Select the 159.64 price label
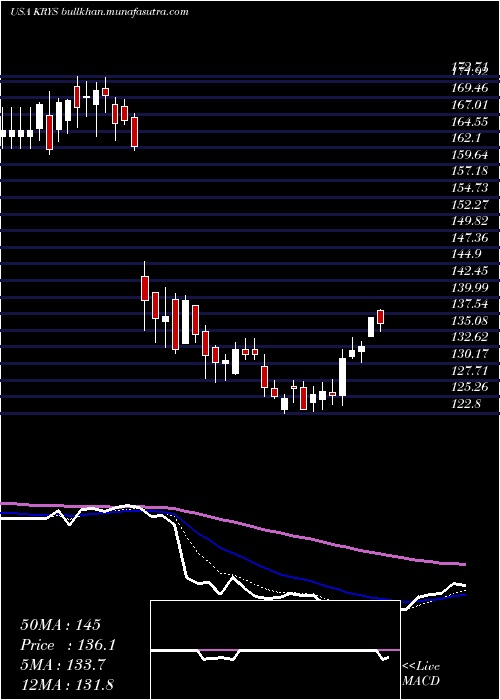 pyautogui.click(x=470, y=155)
